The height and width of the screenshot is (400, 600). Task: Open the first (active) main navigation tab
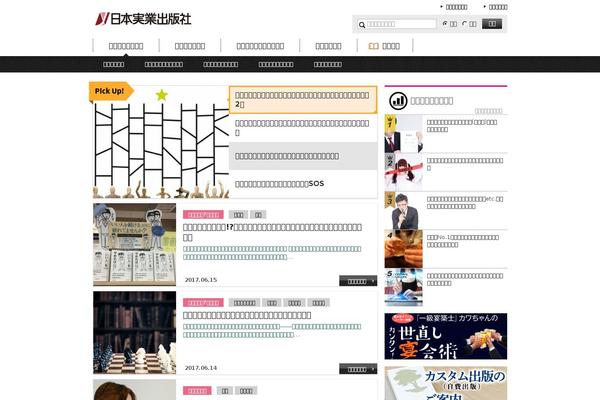coord(126,46)
